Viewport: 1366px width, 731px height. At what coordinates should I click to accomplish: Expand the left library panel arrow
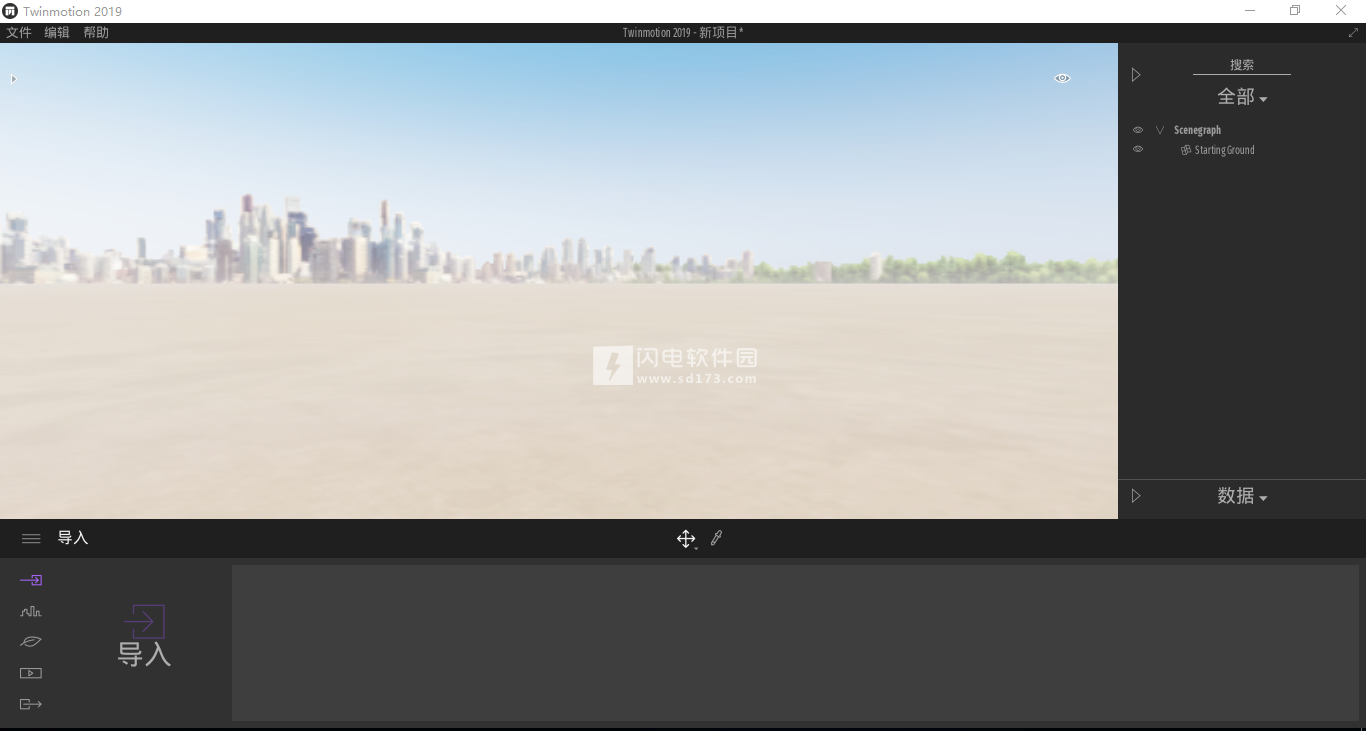[13, 79]
